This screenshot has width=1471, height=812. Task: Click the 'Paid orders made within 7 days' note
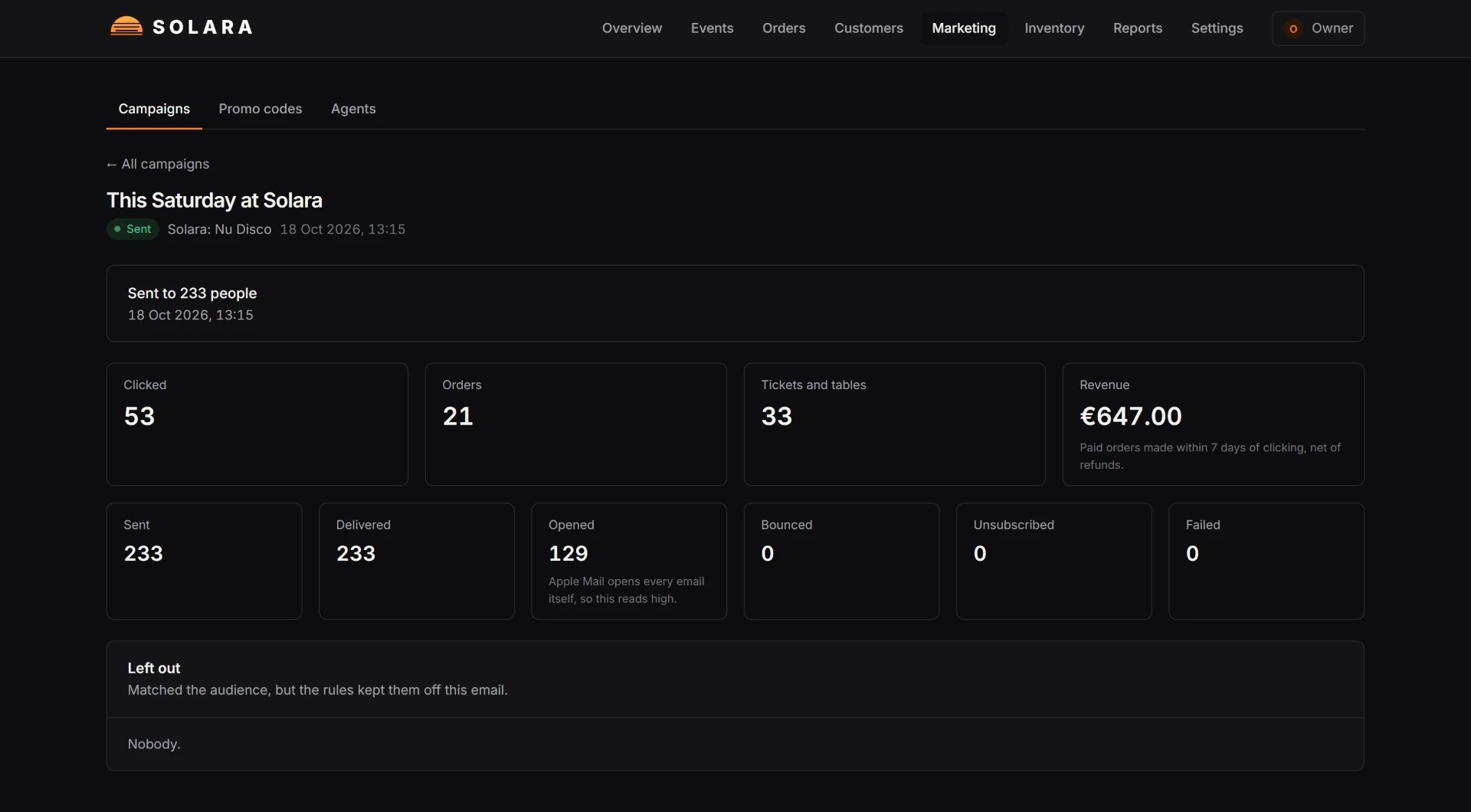pyautogui.click(x=1210, y=456)
